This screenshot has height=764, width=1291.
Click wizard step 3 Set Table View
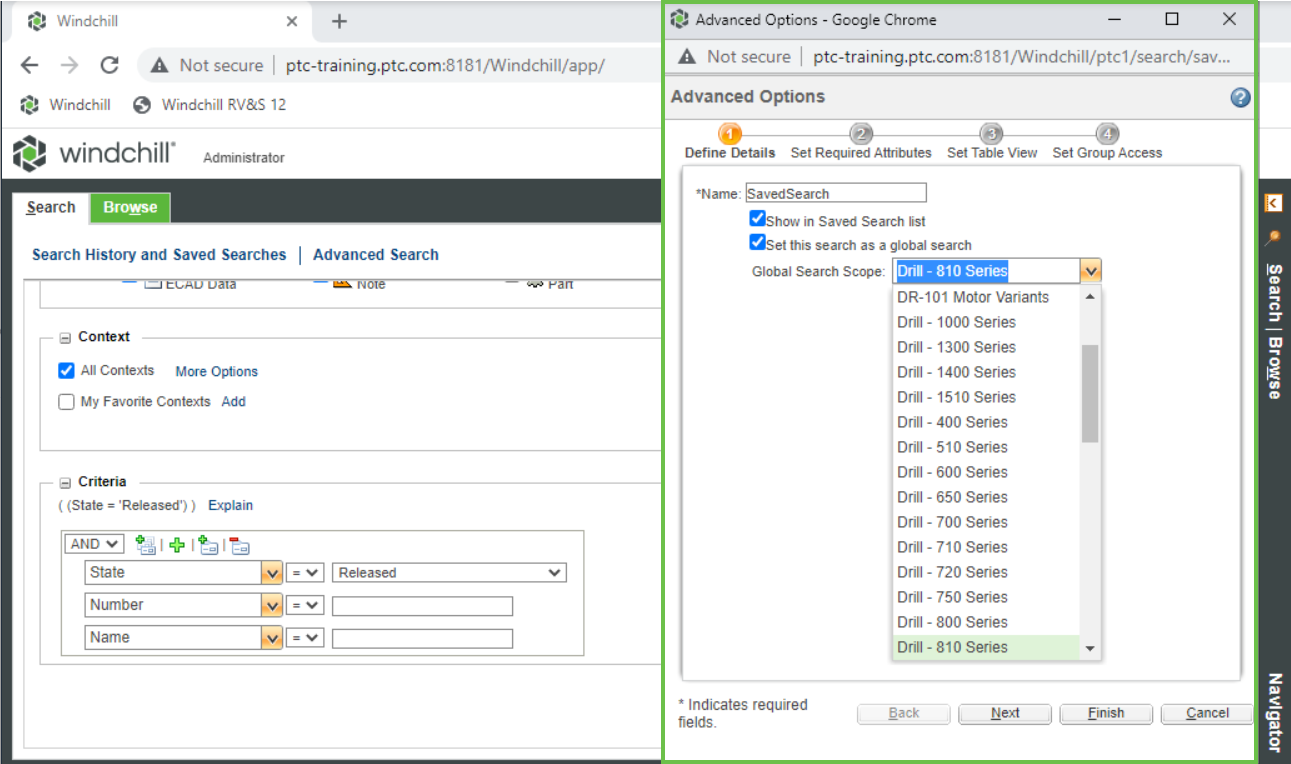[x=991, y=142]
